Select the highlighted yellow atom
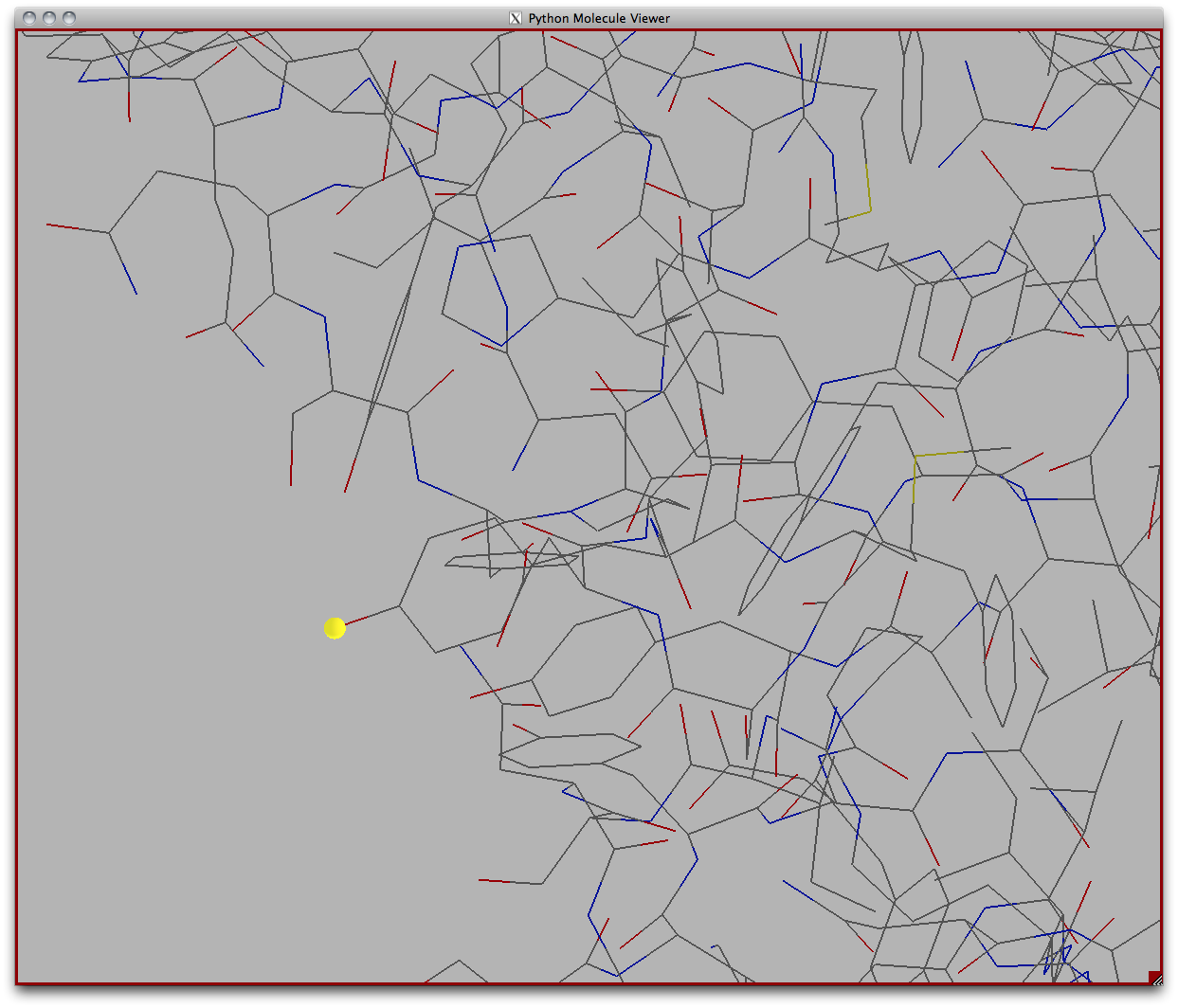This screenshot has width=1178, height=1008. 335,627
